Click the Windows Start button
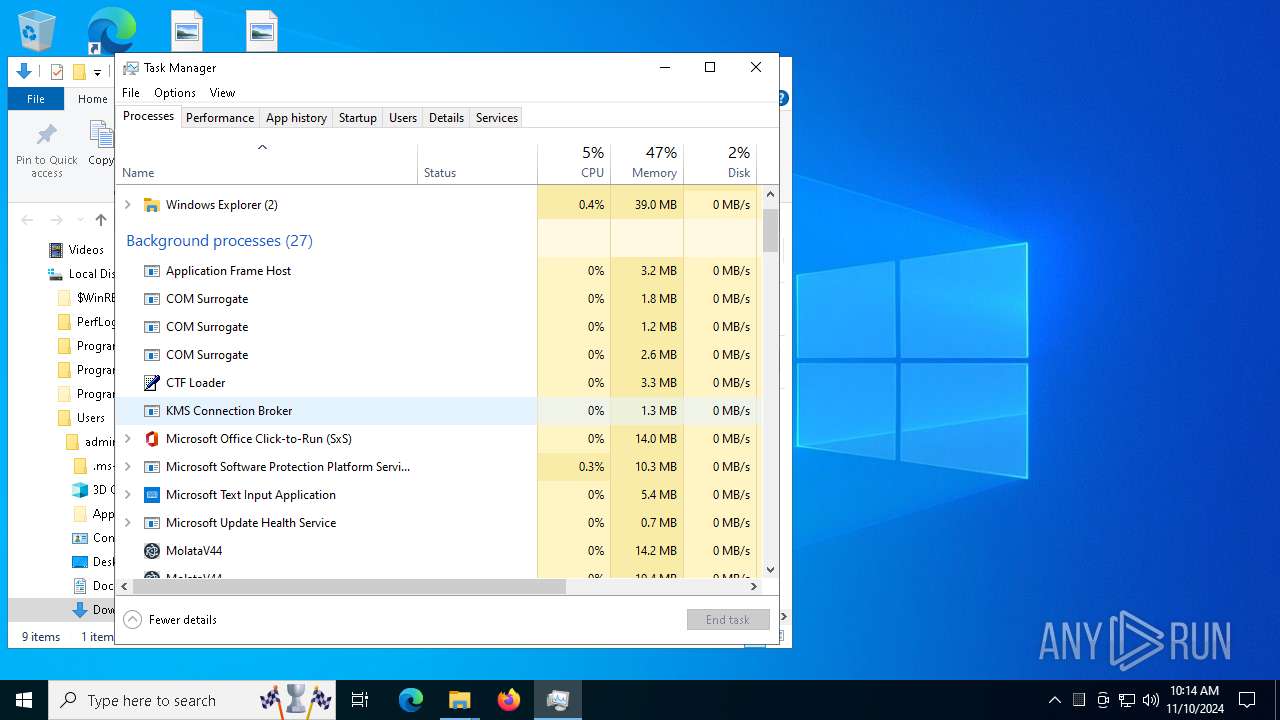Screen dimensions: 1280x720 point(24,700)
